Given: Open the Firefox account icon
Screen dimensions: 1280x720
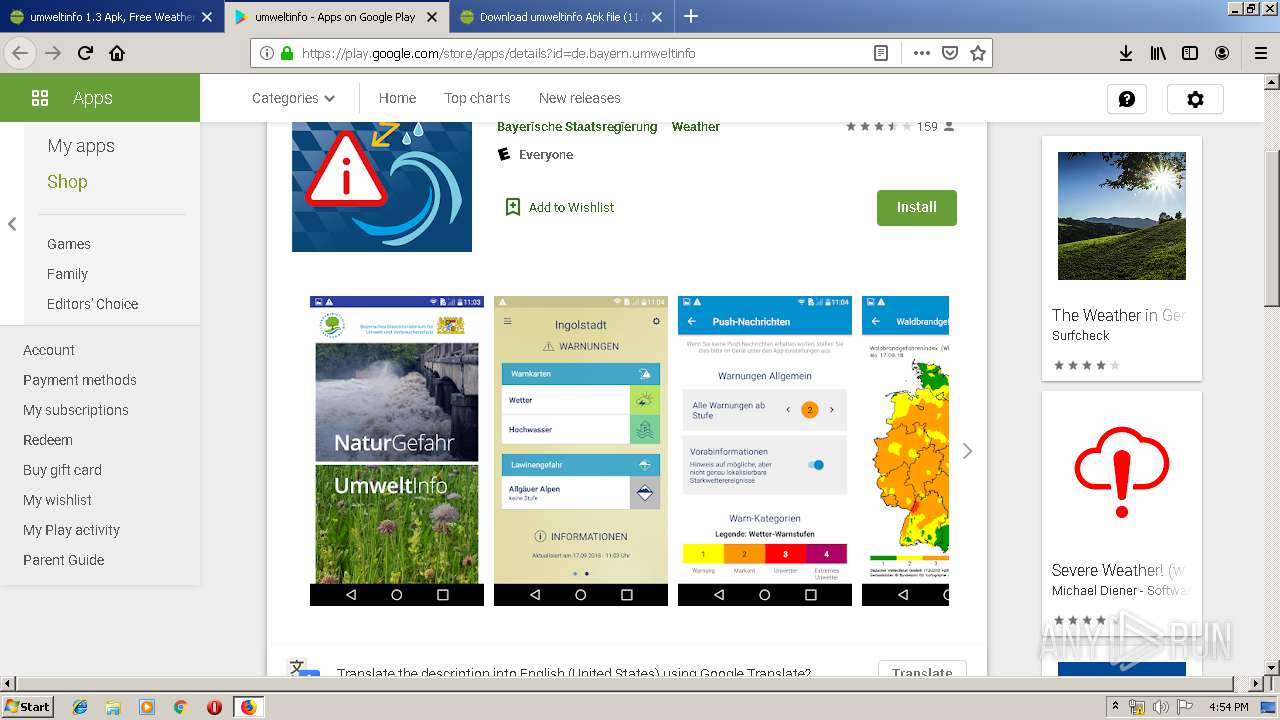Looking at the screenshot, I should click(1222, 53).
